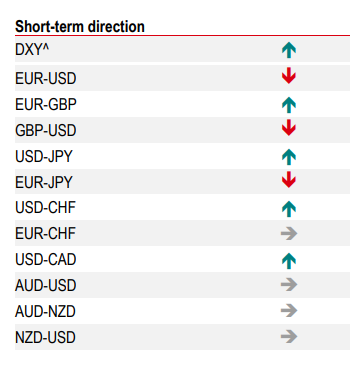Viewport: 361px width, 365px height.
Task: Select the USD-JPY currency pair text
Action: tap(44, 156)
